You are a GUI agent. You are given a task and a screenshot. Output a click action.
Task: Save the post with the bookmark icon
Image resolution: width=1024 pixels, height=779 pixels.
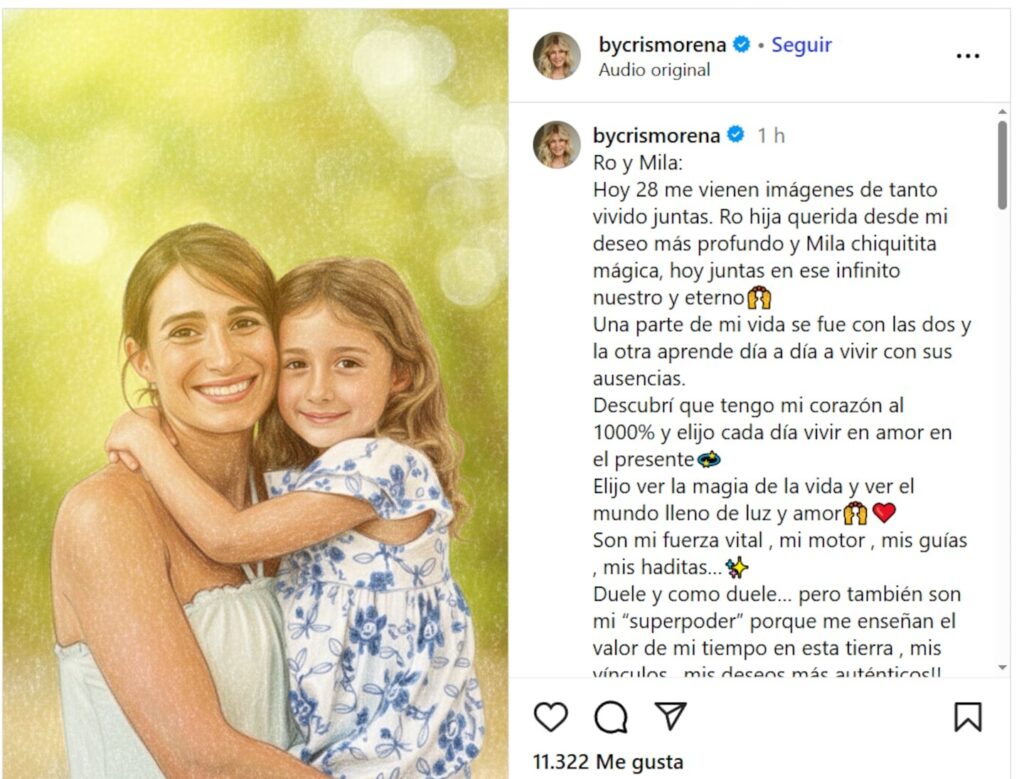(967, 716)
